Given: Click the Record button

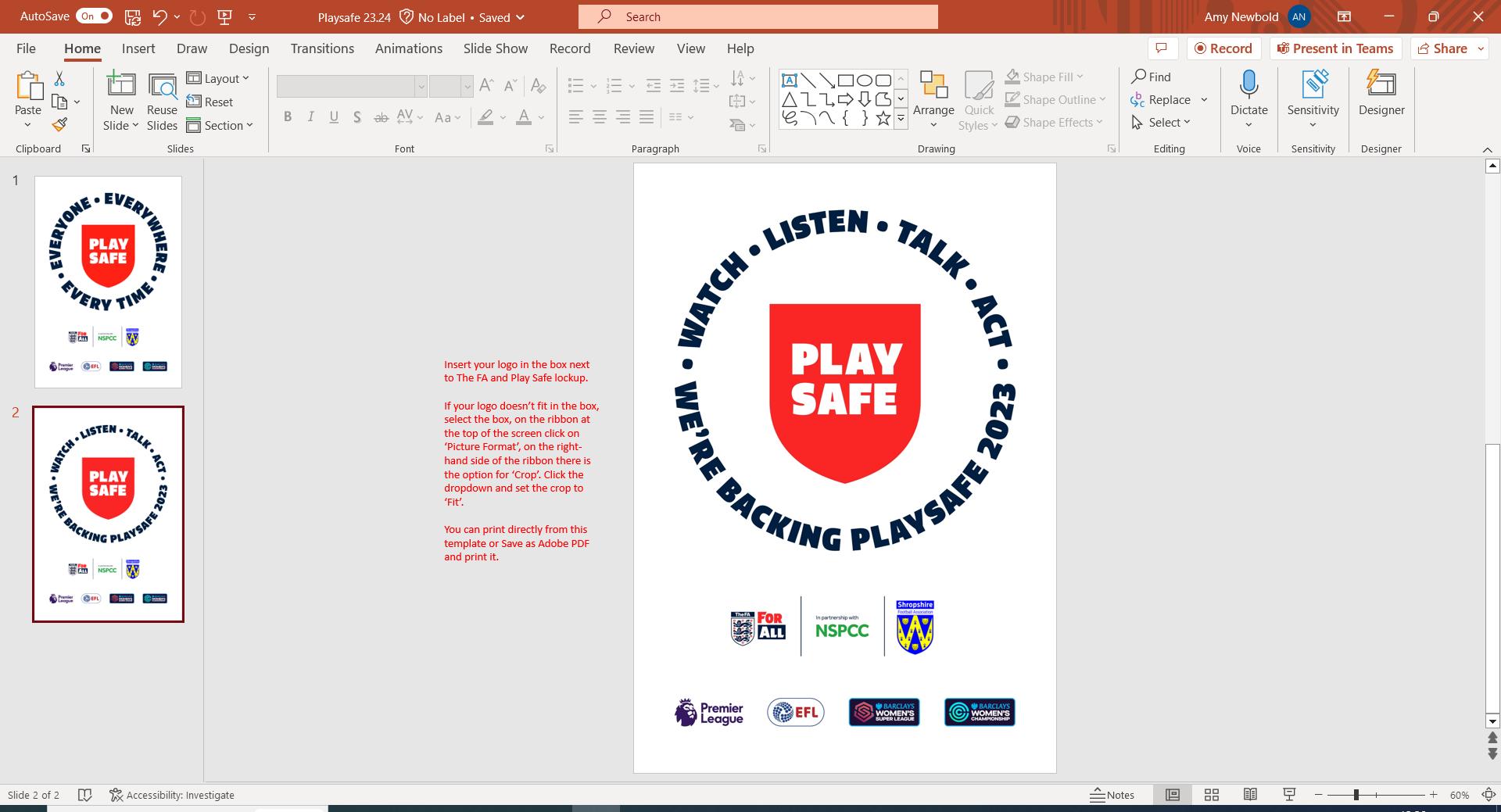Looking at the screenshot, I should [x=1223, y=48].
